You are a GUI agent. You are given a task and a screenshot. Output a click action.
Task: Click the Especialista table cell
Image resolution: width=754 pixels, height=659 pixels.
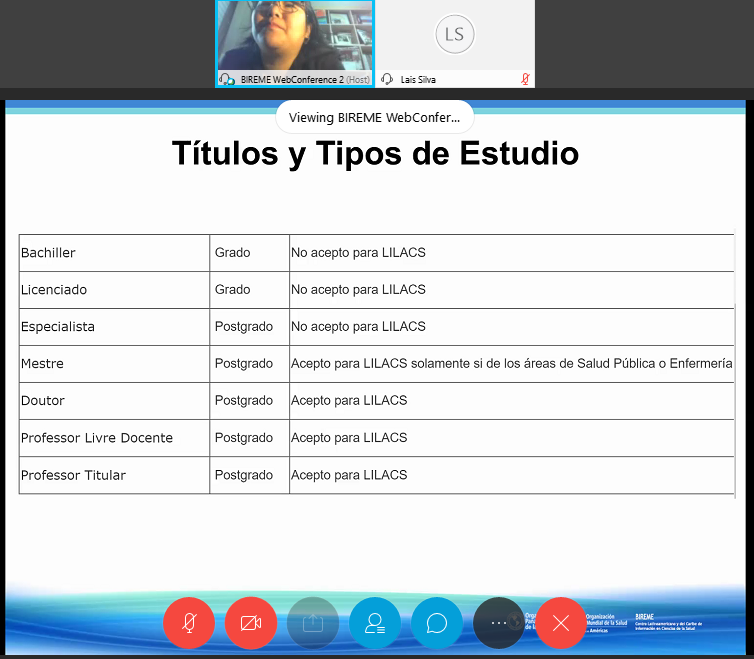114,327
